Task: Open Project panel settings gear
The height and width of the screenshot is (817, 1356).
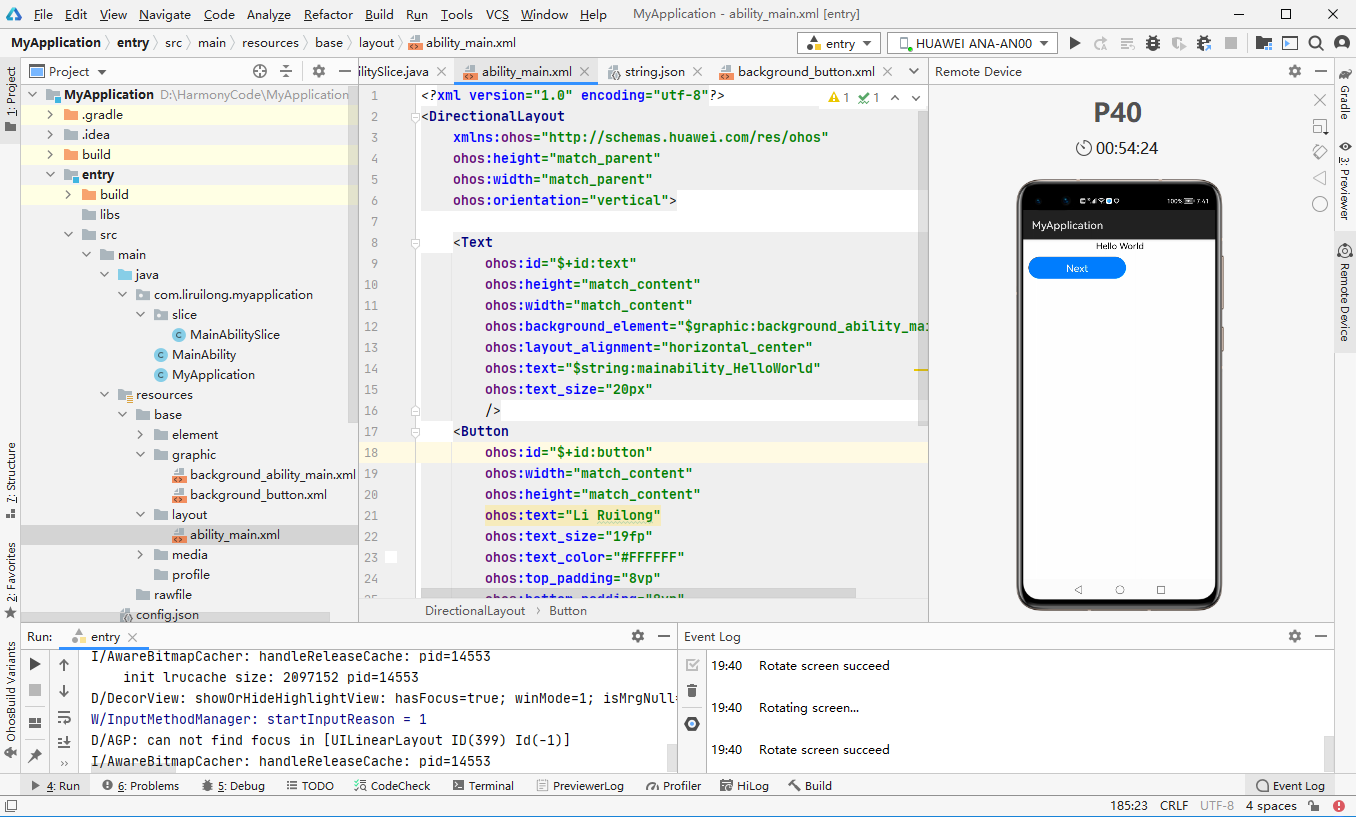Action: point(319,71)
